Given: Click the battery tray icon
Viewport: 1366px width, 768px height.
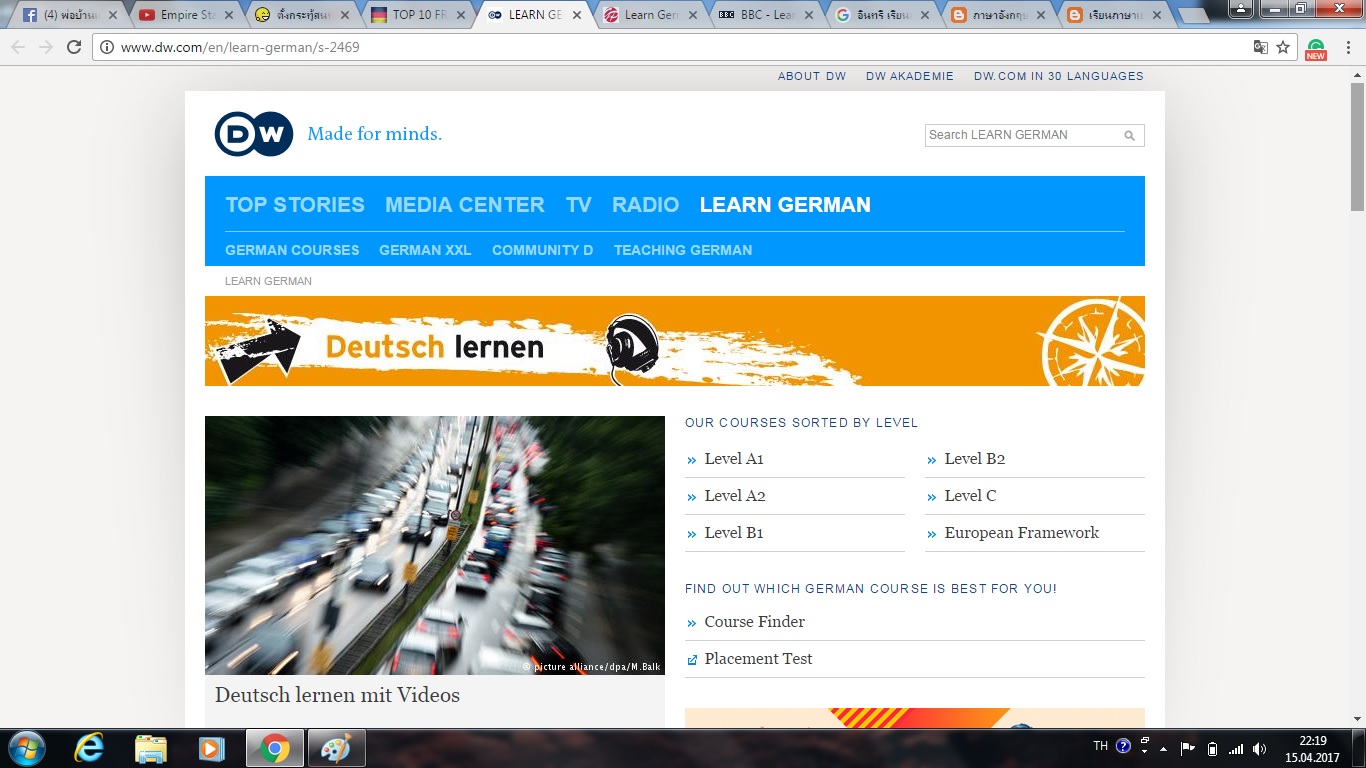Looking at the screenshot, I should (x=1212, y=748).
